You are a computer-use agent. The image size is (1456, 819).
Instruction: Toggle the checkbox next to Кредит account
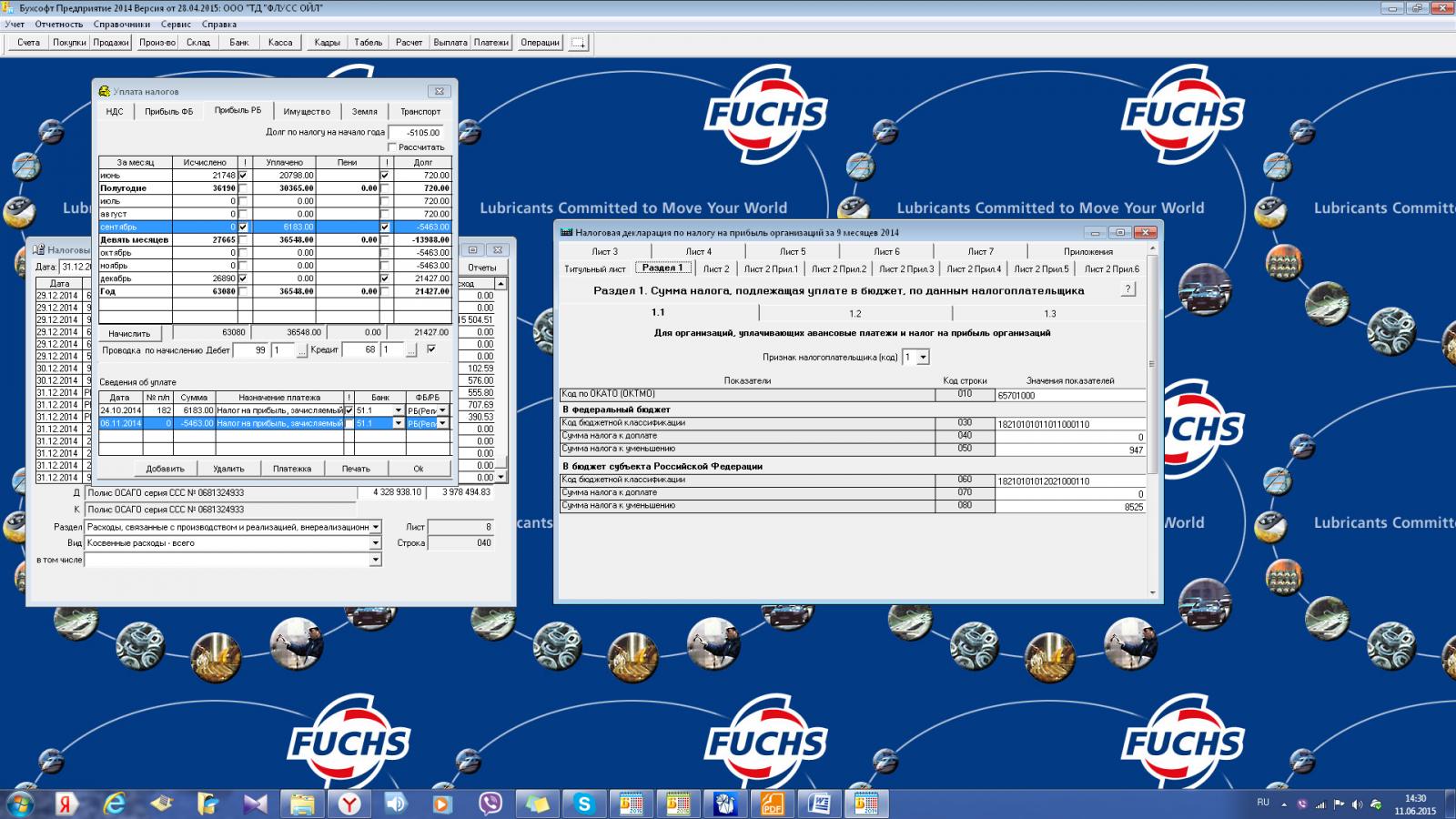431,349
